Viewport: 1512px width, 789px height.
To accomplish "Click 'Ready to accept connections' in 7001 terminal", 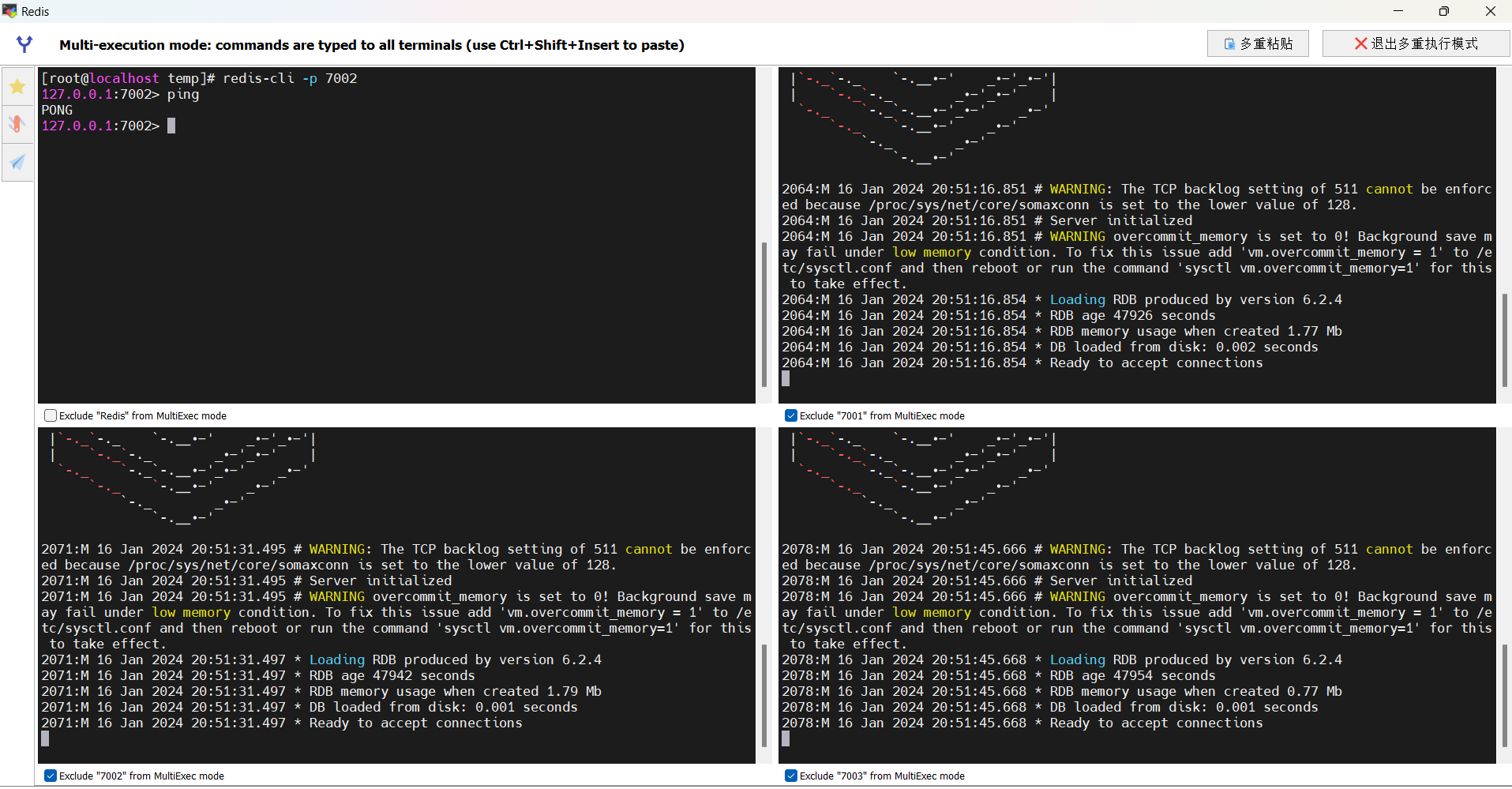I will [x=1156, y=363].
